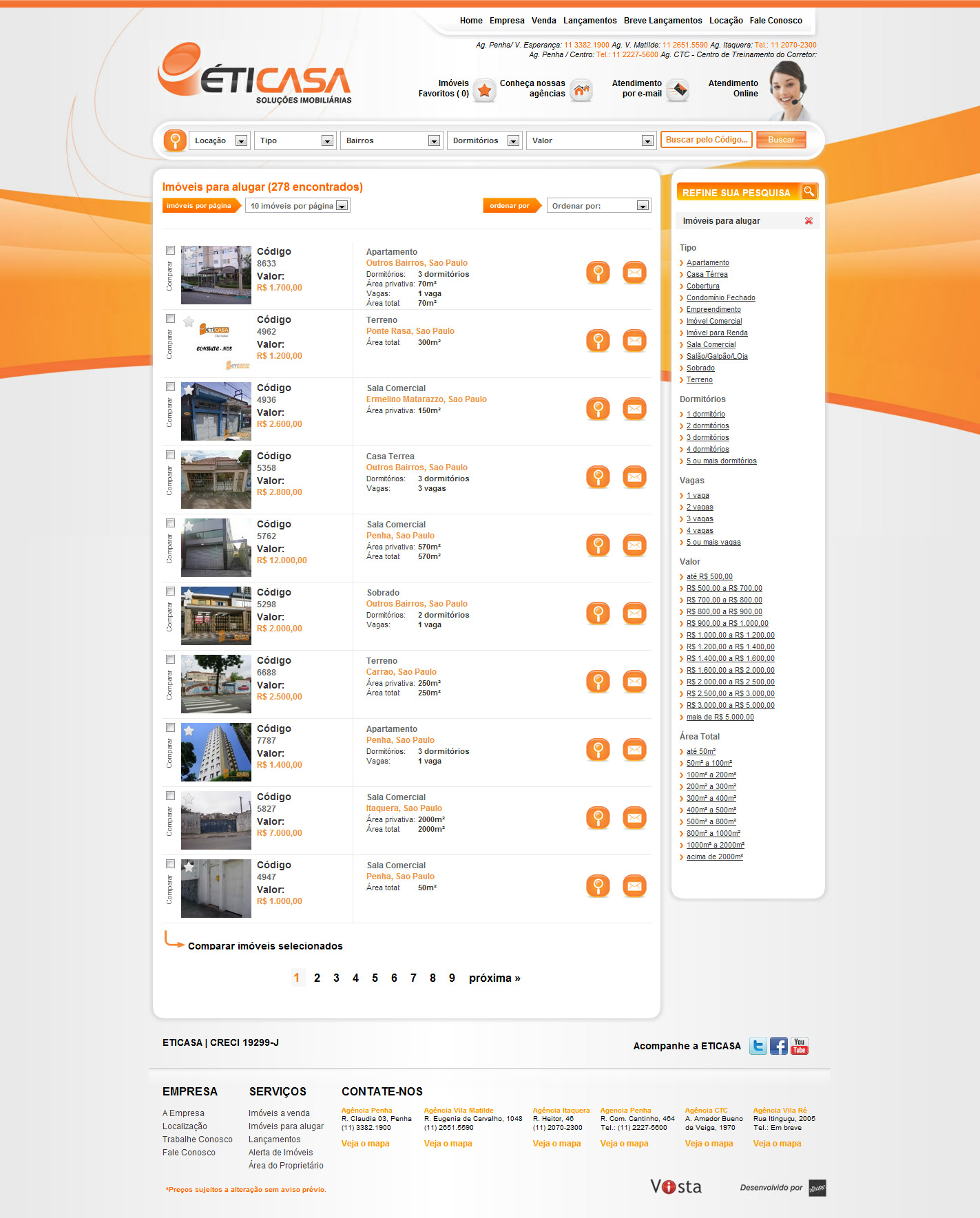
Task: Click the Conheça nossas agências house icon
Action: (581, 90)
